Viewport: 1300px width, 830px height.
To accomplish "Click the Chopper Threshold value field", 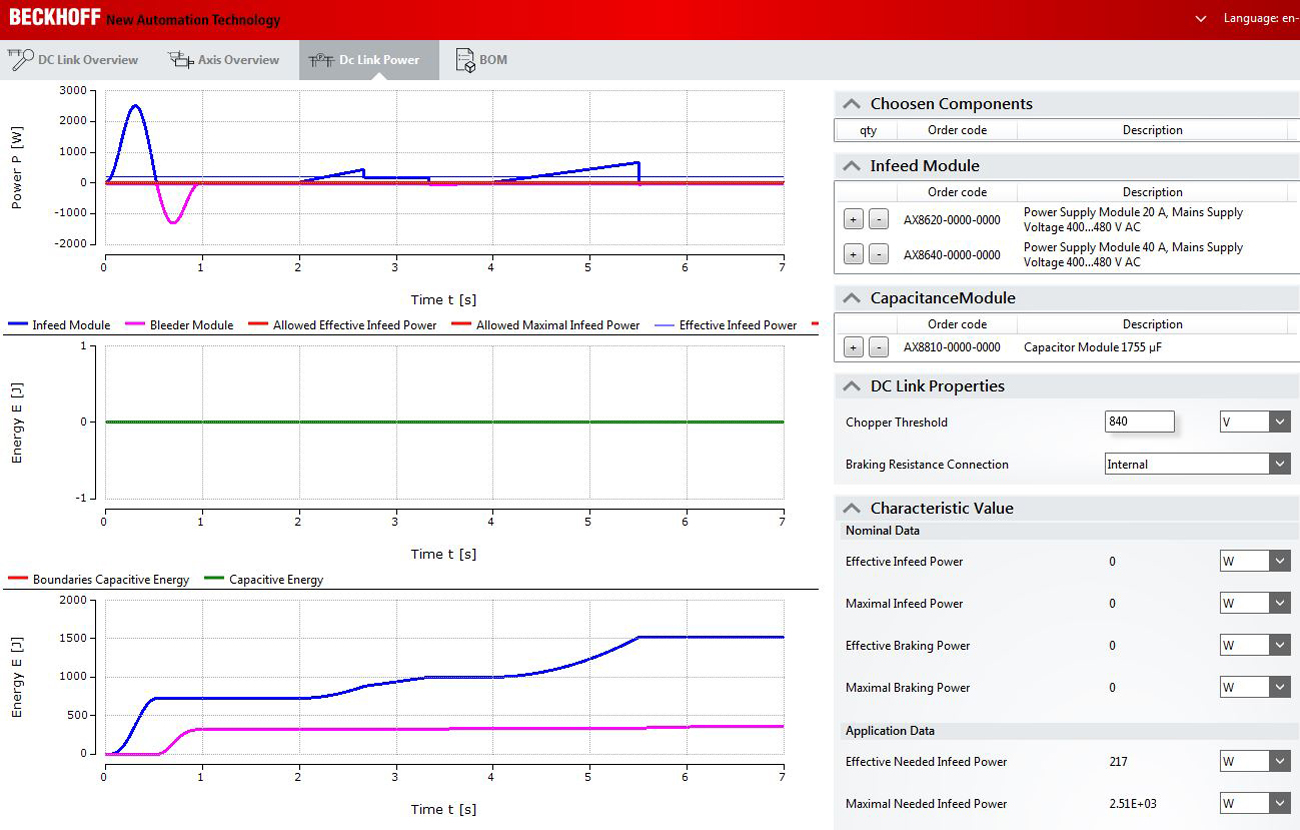I will tap(1140, 422).
